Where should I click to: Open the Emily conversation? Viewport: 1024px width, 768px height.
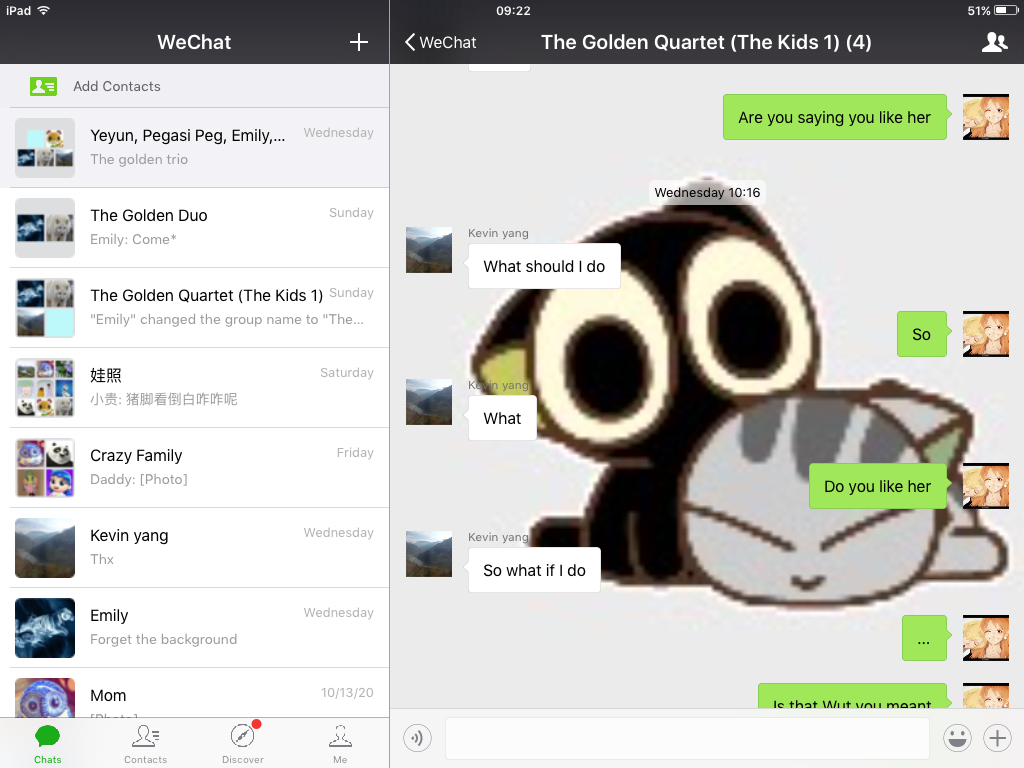click(x=195, y=628)
